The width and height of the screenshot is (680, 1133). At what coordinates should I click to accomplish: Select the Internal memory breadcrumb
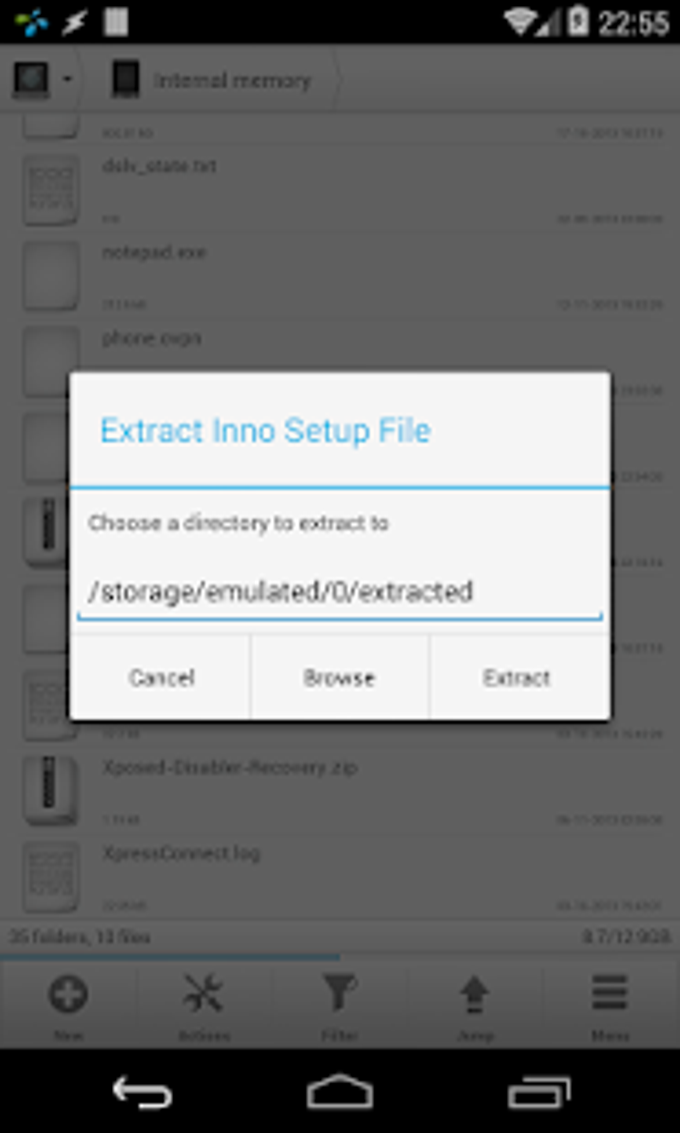click(231, 80)
